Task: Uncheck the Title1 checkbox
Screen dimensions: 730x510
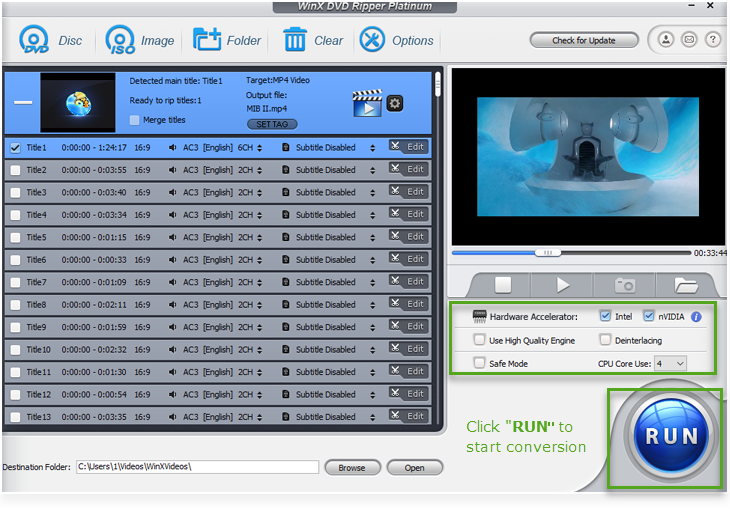Action: pyautogui.click(x=15, y=148)
